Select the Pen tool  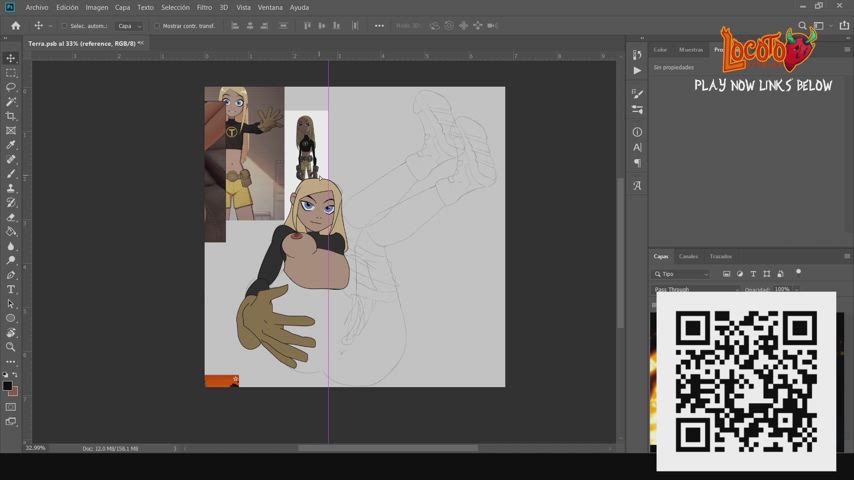coord(10,275)
